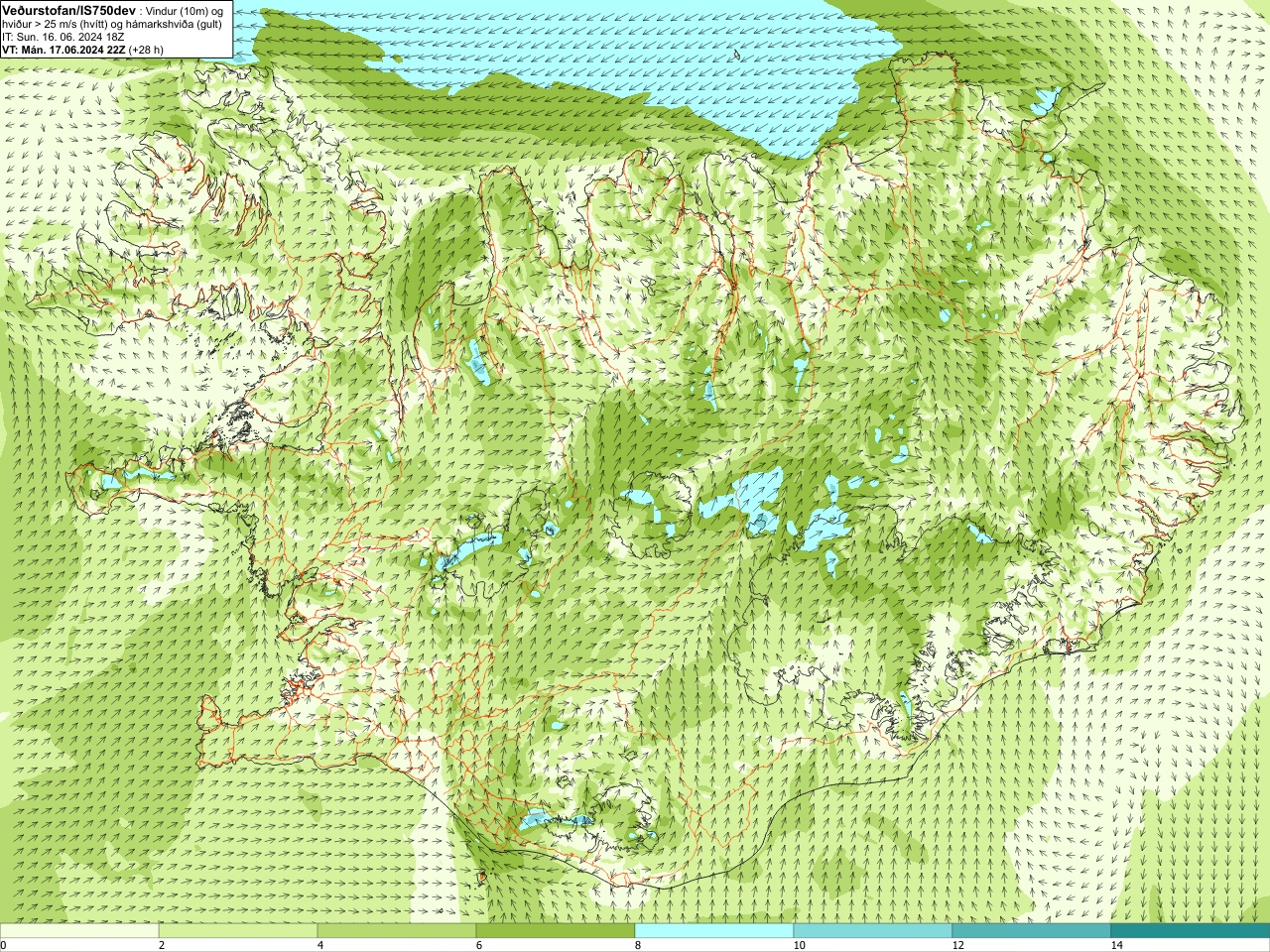Select the medium green 4–6 m/s legend swatch

pyautogui.click(x=397, y=931)
